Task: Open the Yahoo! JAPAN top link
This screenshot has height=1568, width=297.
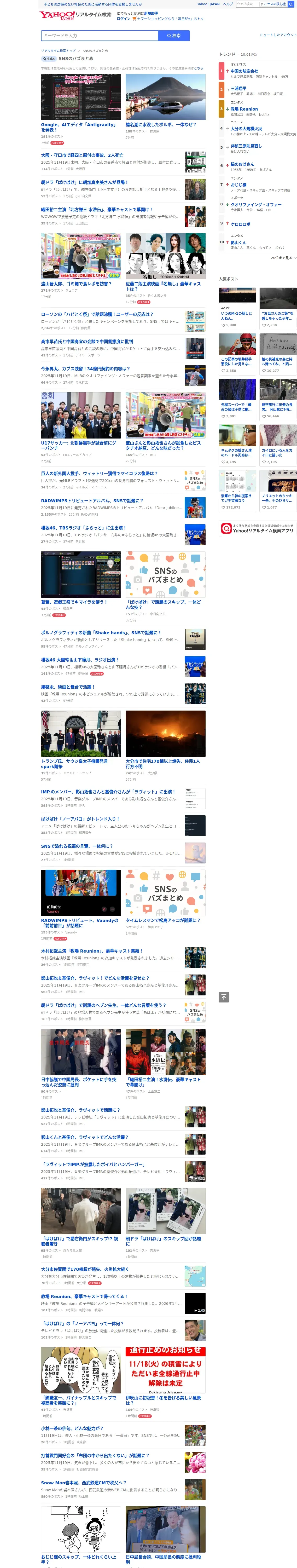Action: tap(208, 4)
